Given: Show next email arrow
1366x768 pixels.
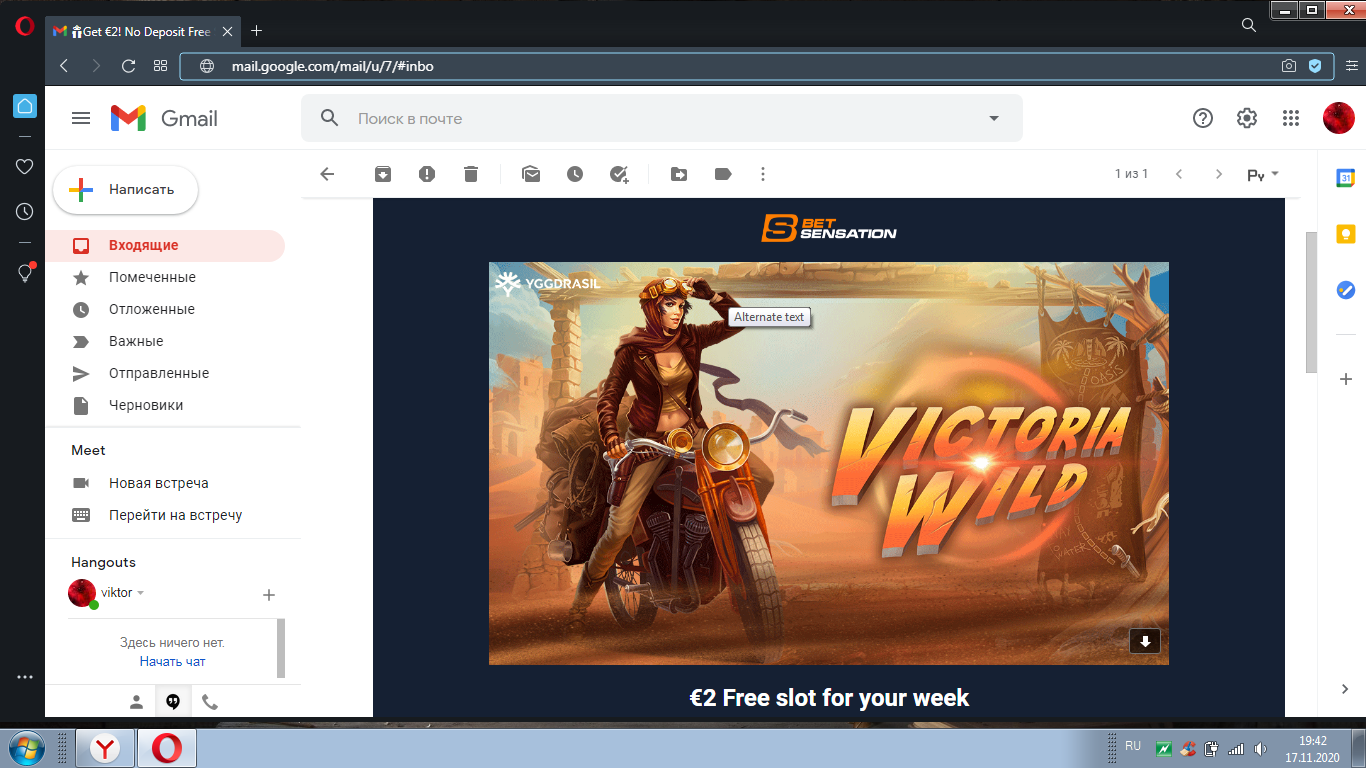Looking at the screenshot, I should [1218, 174].
